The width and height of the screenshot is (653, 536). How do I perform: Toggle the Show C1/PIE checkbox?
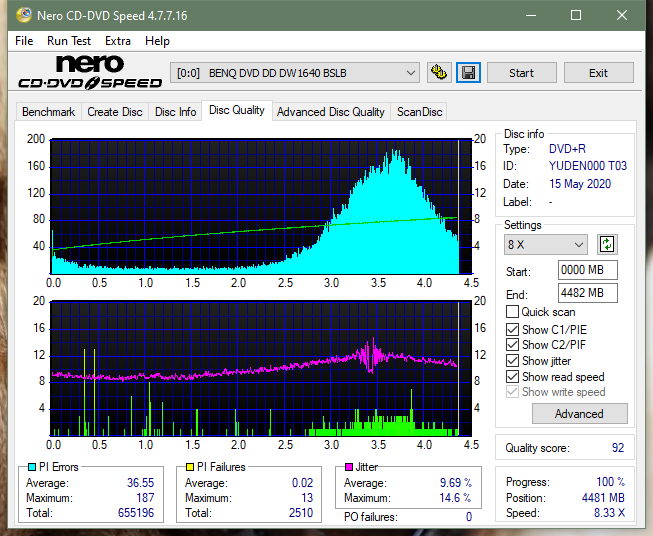pos(512,329)
